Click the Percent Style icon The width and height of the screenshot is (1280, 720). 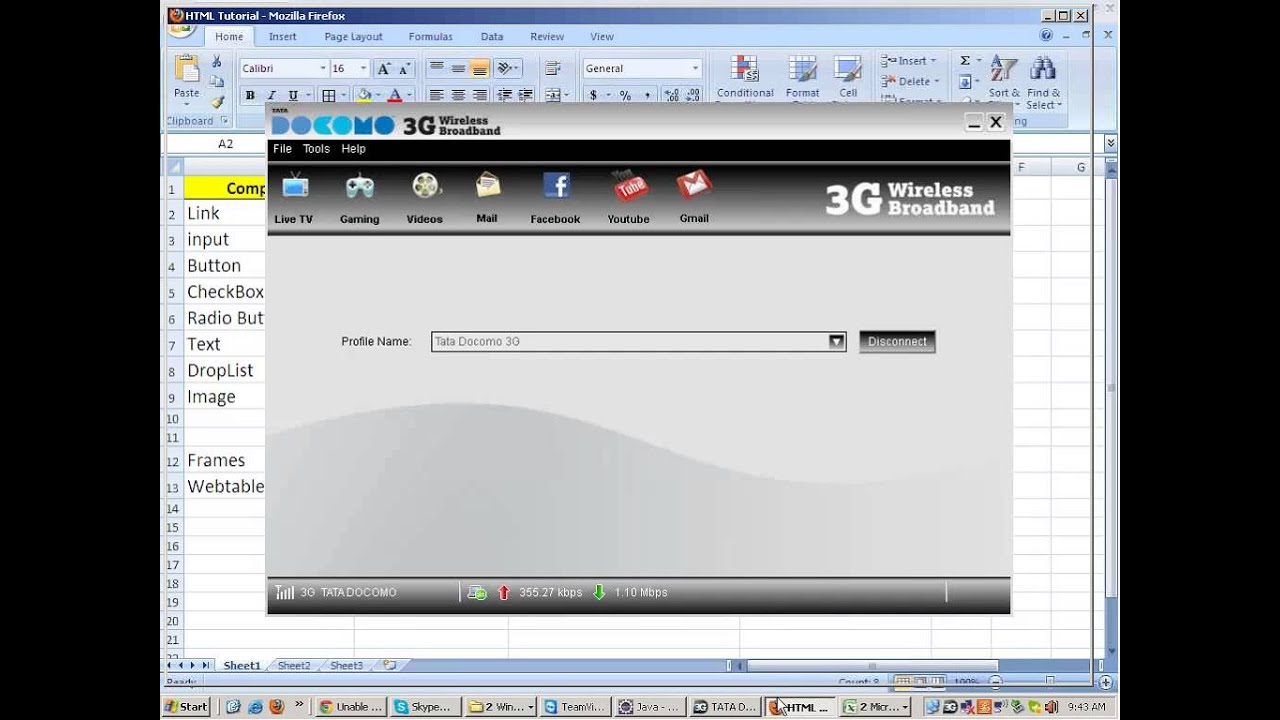625,96
